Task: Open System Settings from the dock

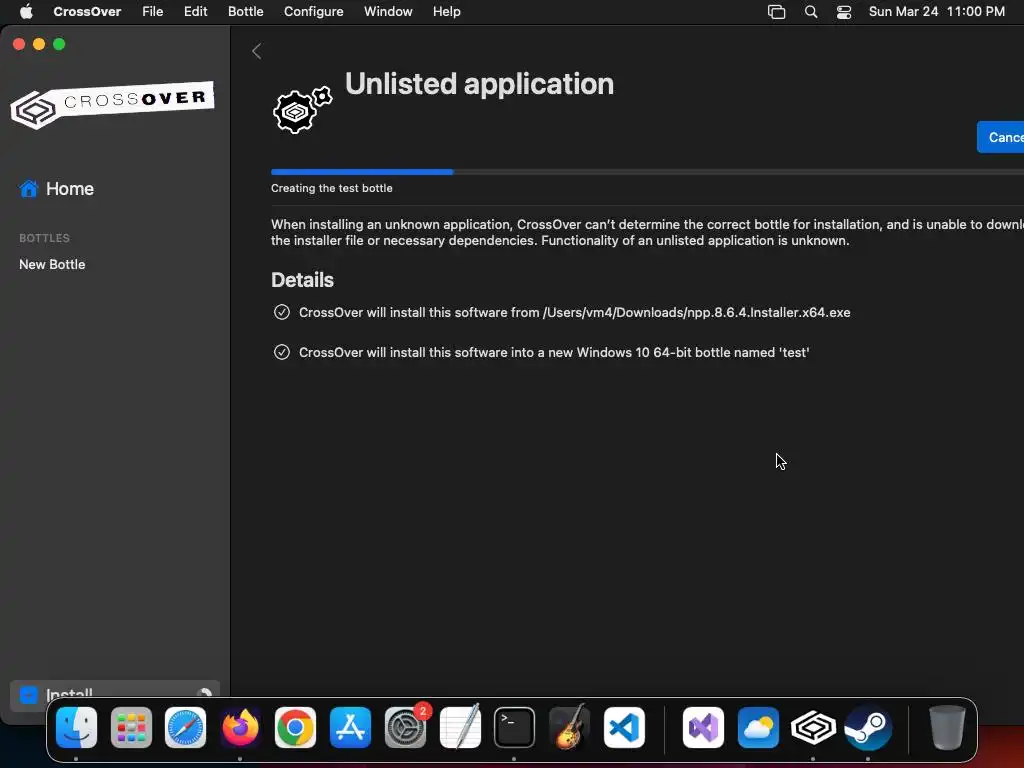Action: coord(406,728)
